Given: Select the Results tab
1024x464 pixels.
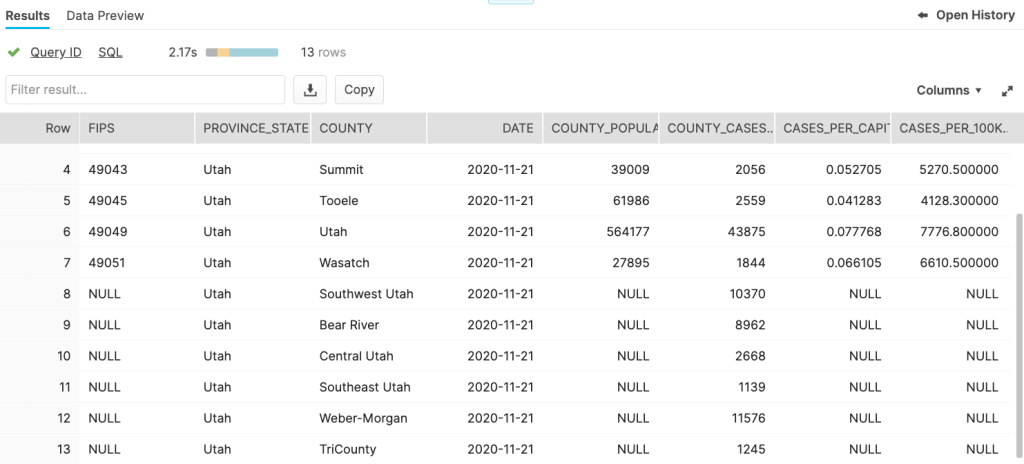Looking at the screenshot, I should point(28,16).
